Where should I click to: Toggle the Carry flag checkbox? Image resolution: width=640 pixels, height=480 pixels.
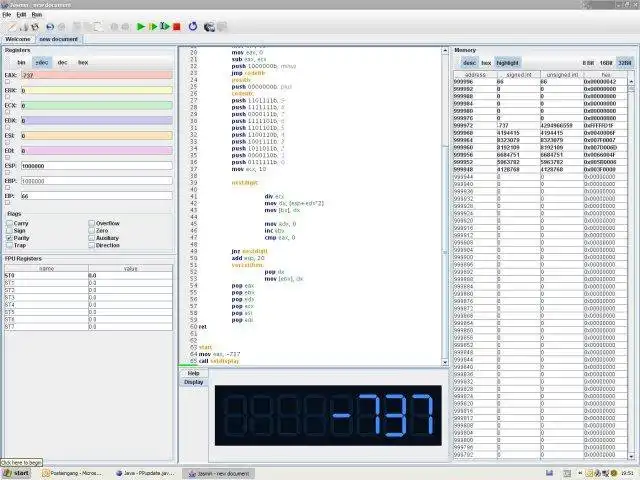9,223
